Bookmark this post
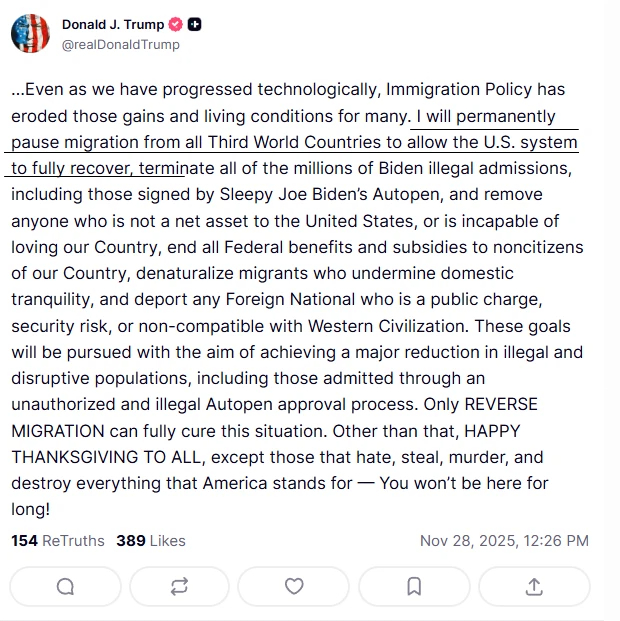The height and width of the screenshot is (621, 620). point(413,587)
